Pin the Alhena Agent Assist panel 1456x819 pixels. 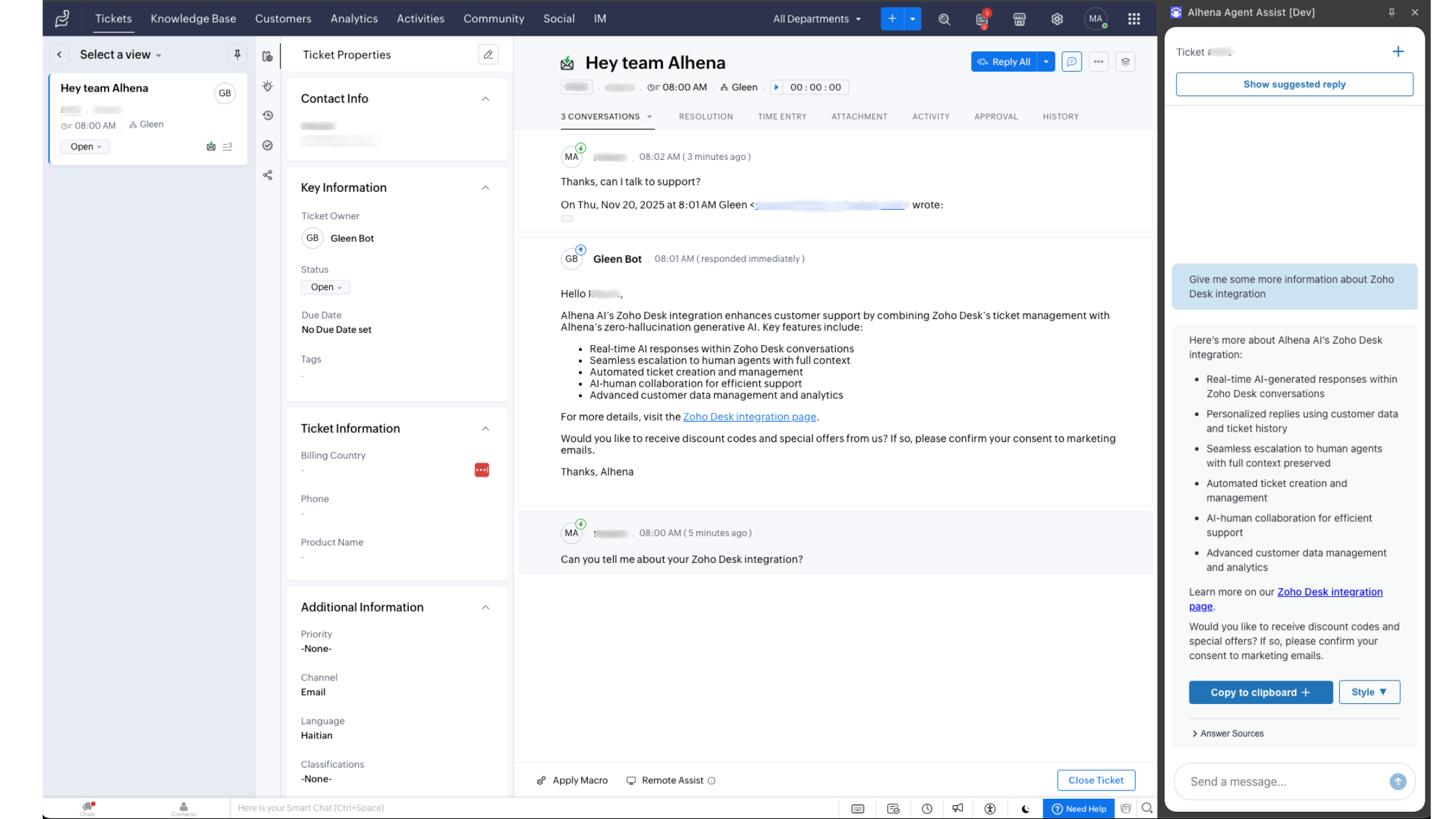(x=1391, y=12)
